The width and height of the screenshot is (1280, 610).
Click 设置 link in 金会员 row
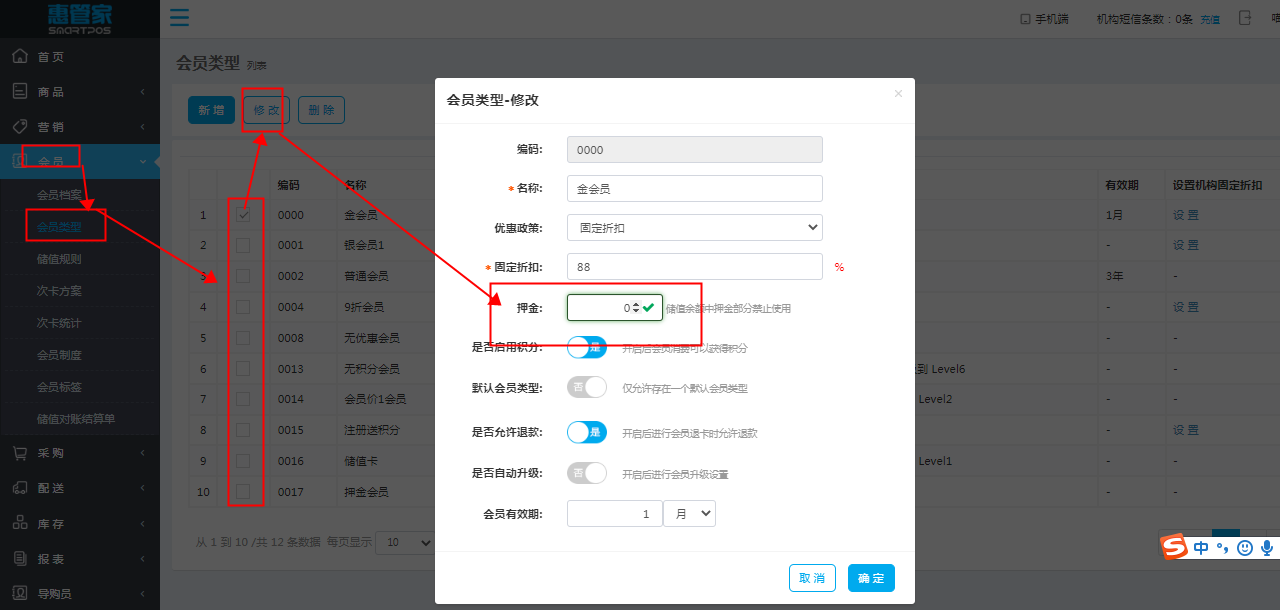(1186, 215)
